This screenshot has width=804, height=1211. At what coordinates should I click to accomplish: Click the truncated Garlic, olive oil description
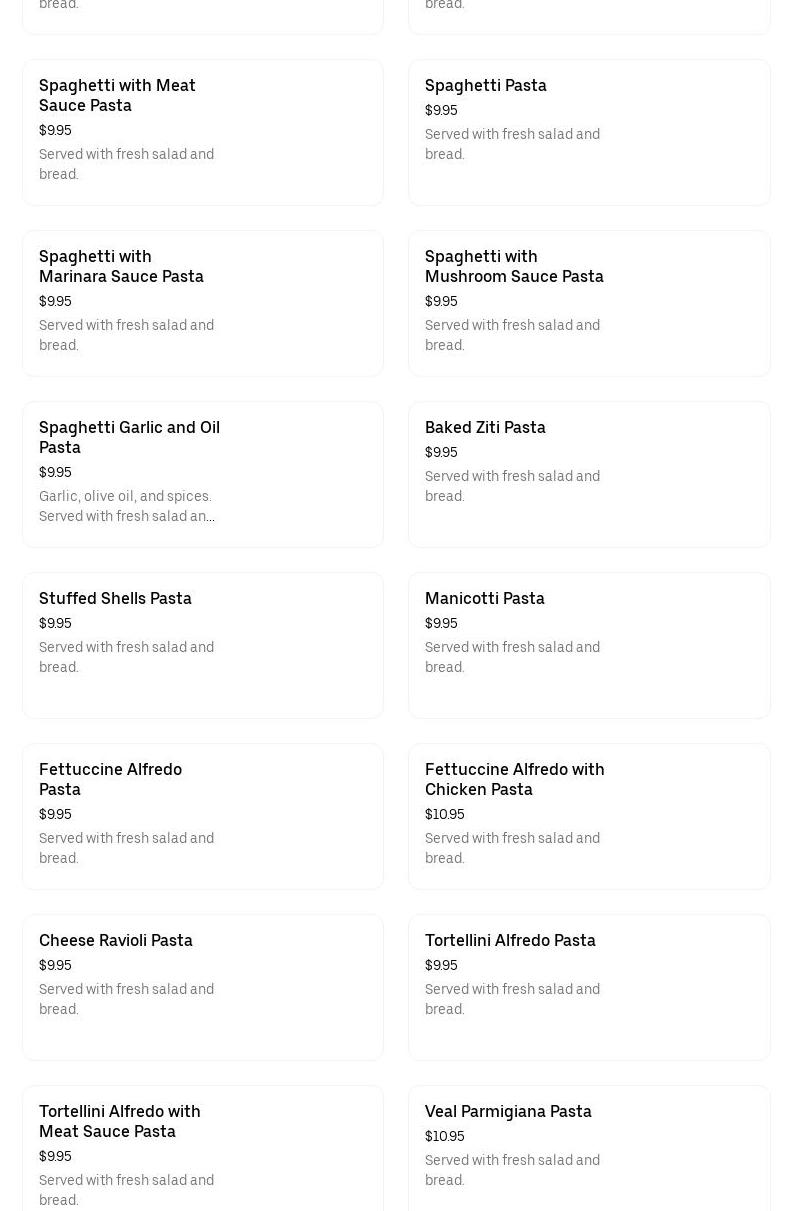(127, 507)
